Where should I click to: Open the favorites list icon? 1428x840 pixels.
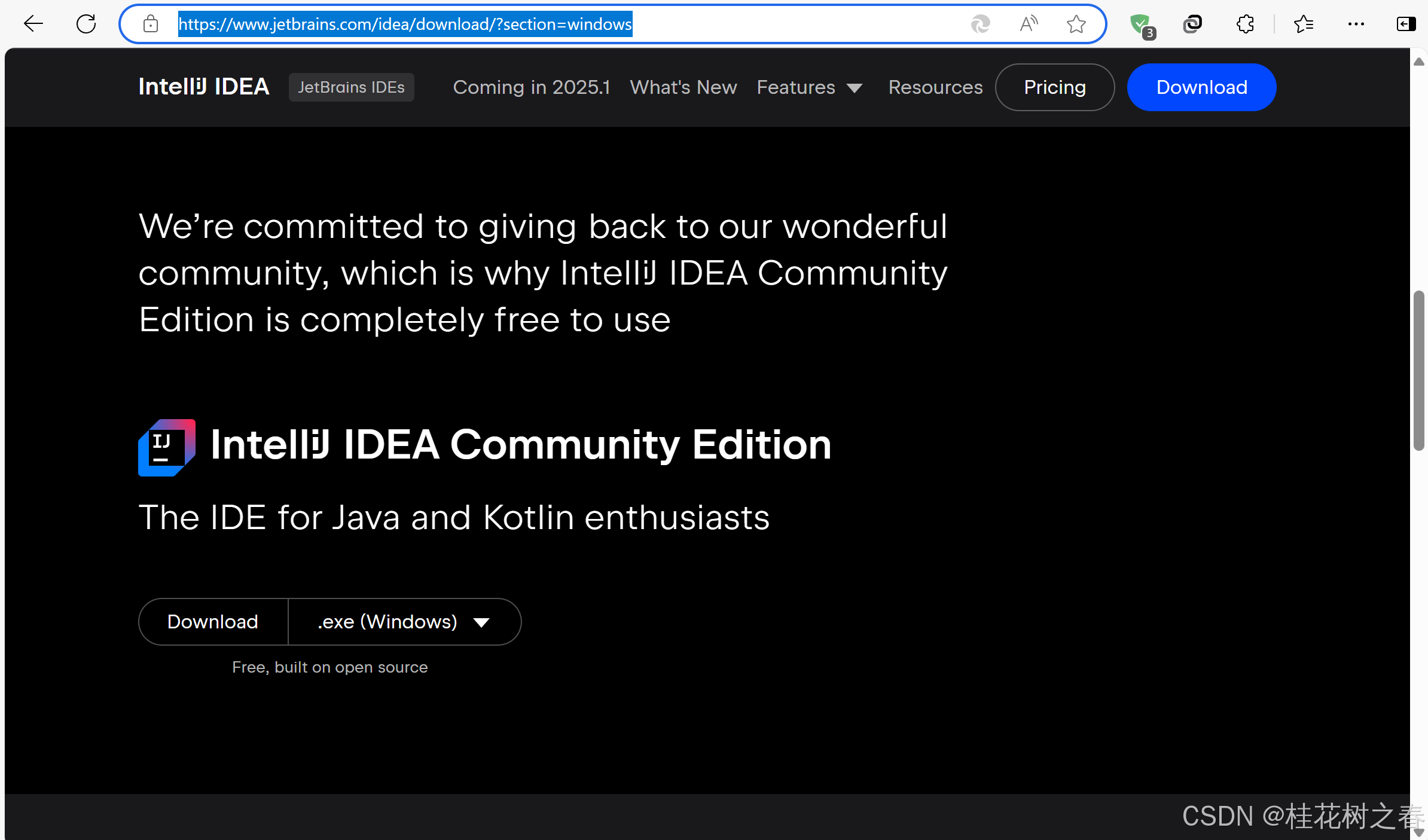1303,24
